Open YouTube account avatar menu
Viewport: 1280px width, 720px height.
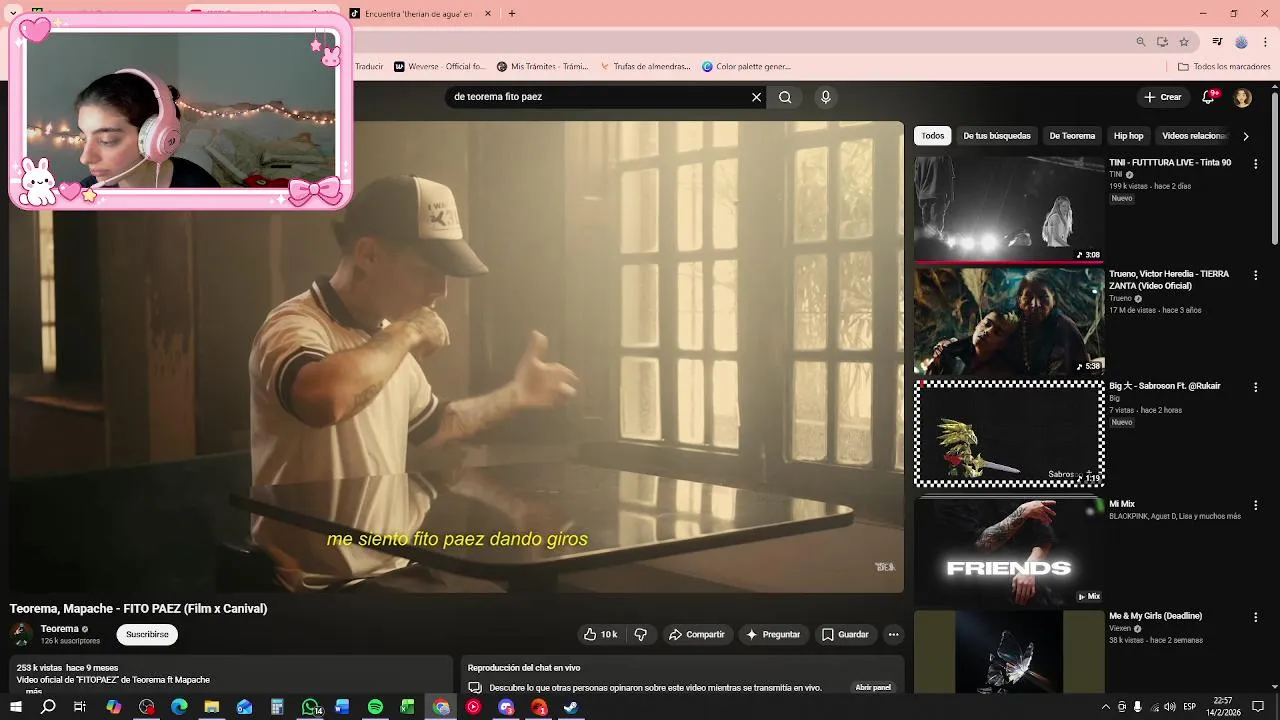click(1242, 97)
